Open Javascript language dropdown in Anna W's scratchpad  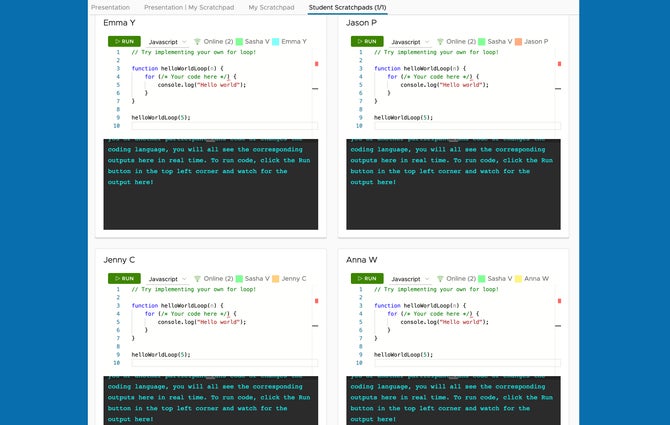410,279
